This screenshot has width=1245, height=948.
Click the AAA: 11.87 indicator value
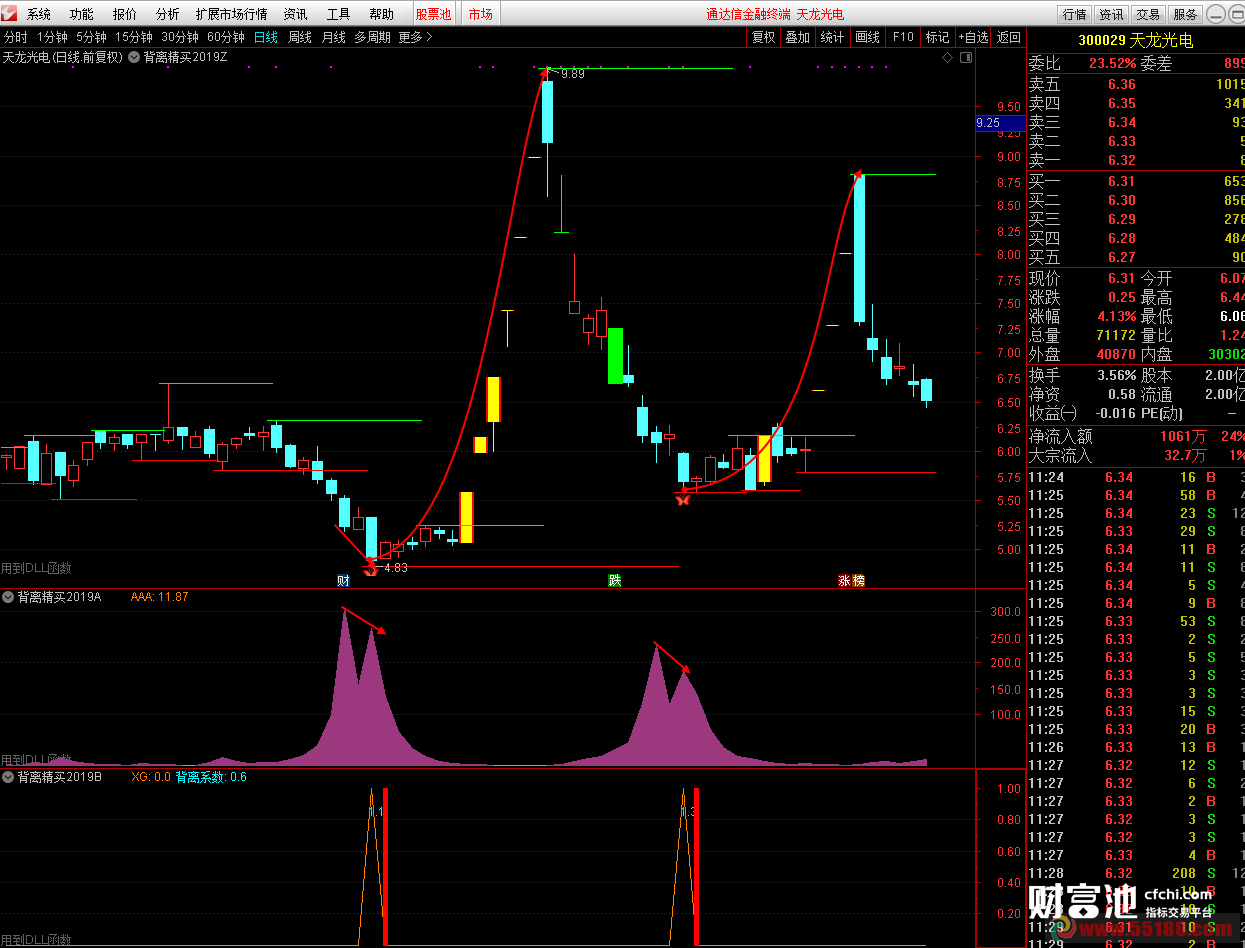point(159,597)
